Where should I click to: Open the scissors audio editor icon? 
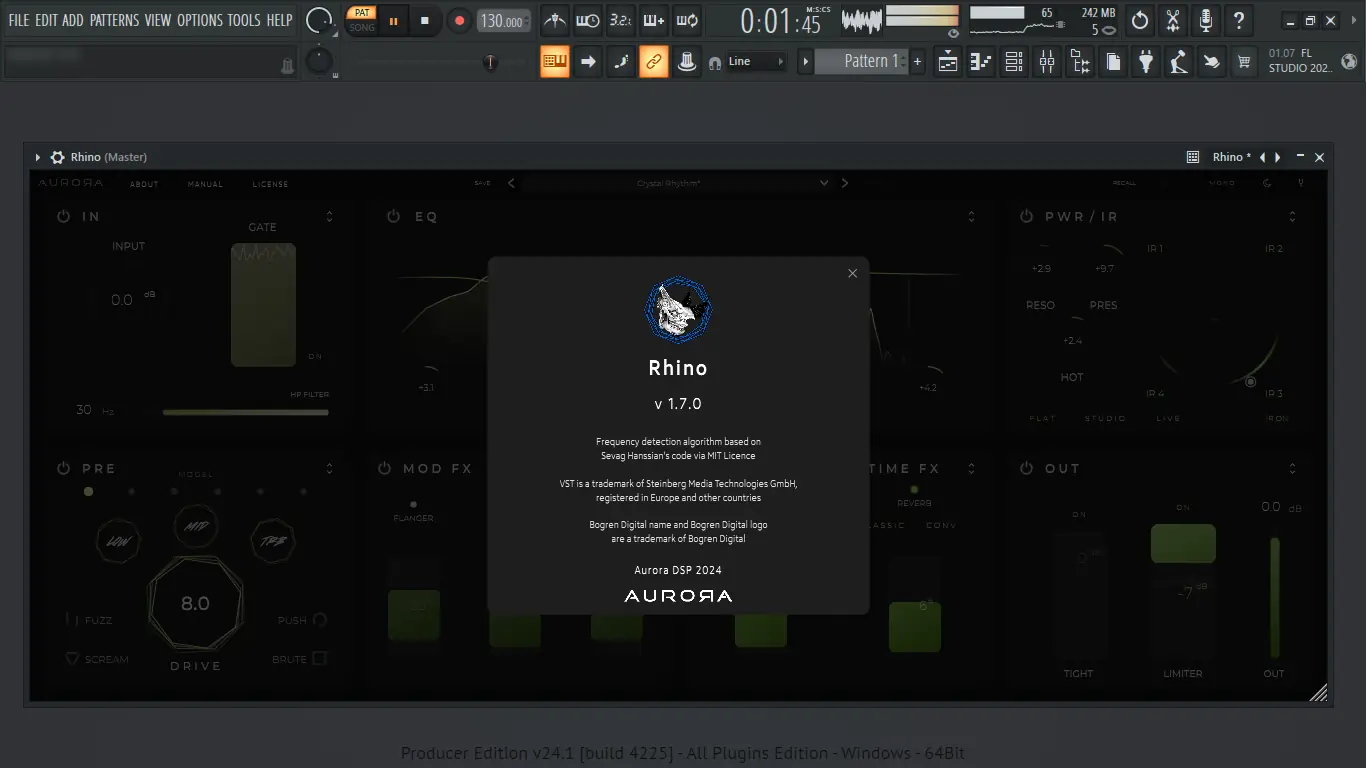click(1173, 20)
